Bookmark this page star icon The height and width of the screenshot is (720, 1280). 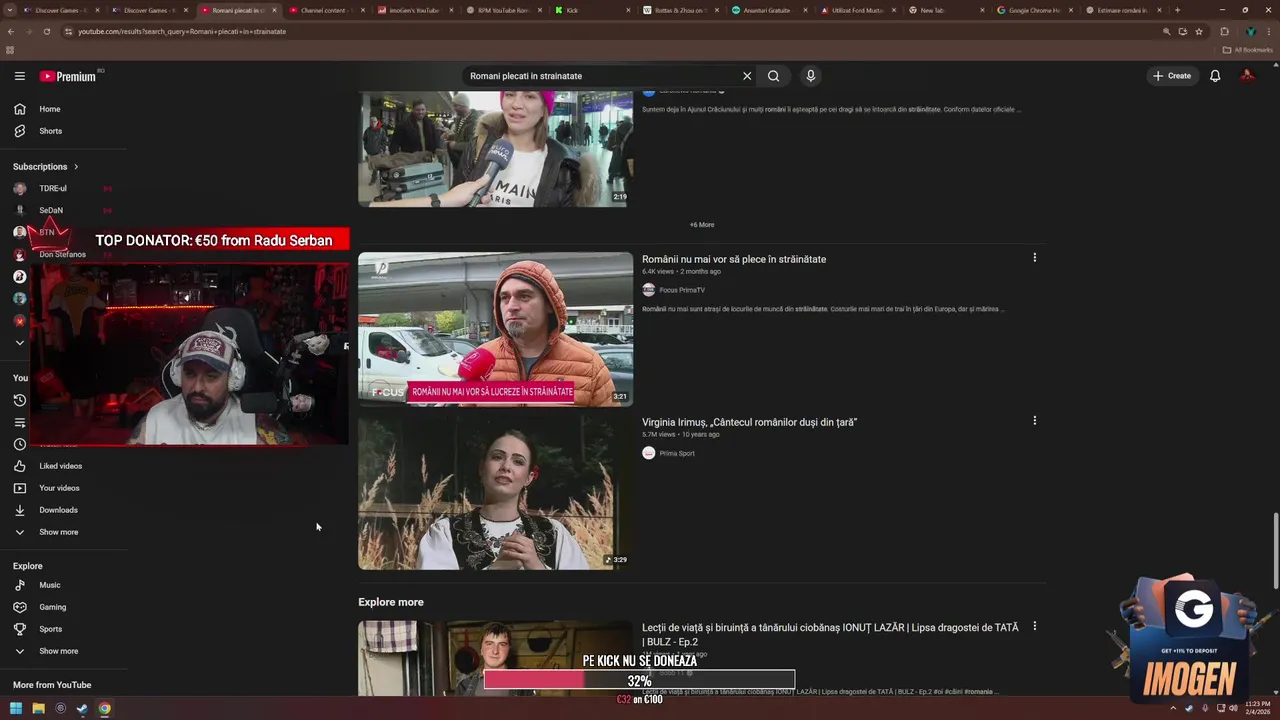click(1199, 31)
